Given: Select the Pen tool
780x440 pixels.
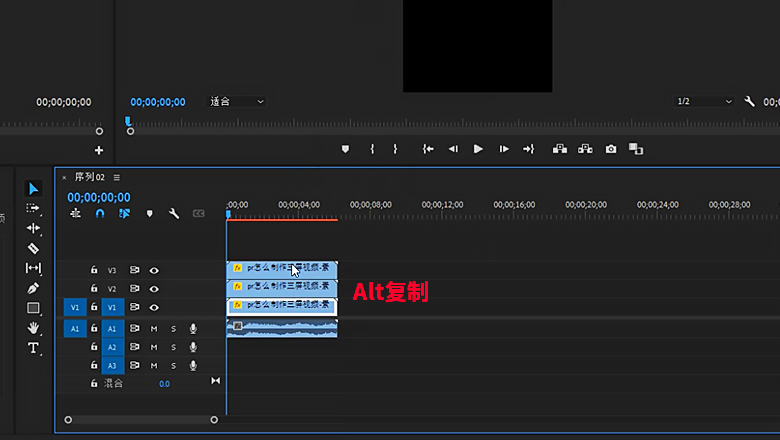Looking at the screenshot, I should [33, 288].
